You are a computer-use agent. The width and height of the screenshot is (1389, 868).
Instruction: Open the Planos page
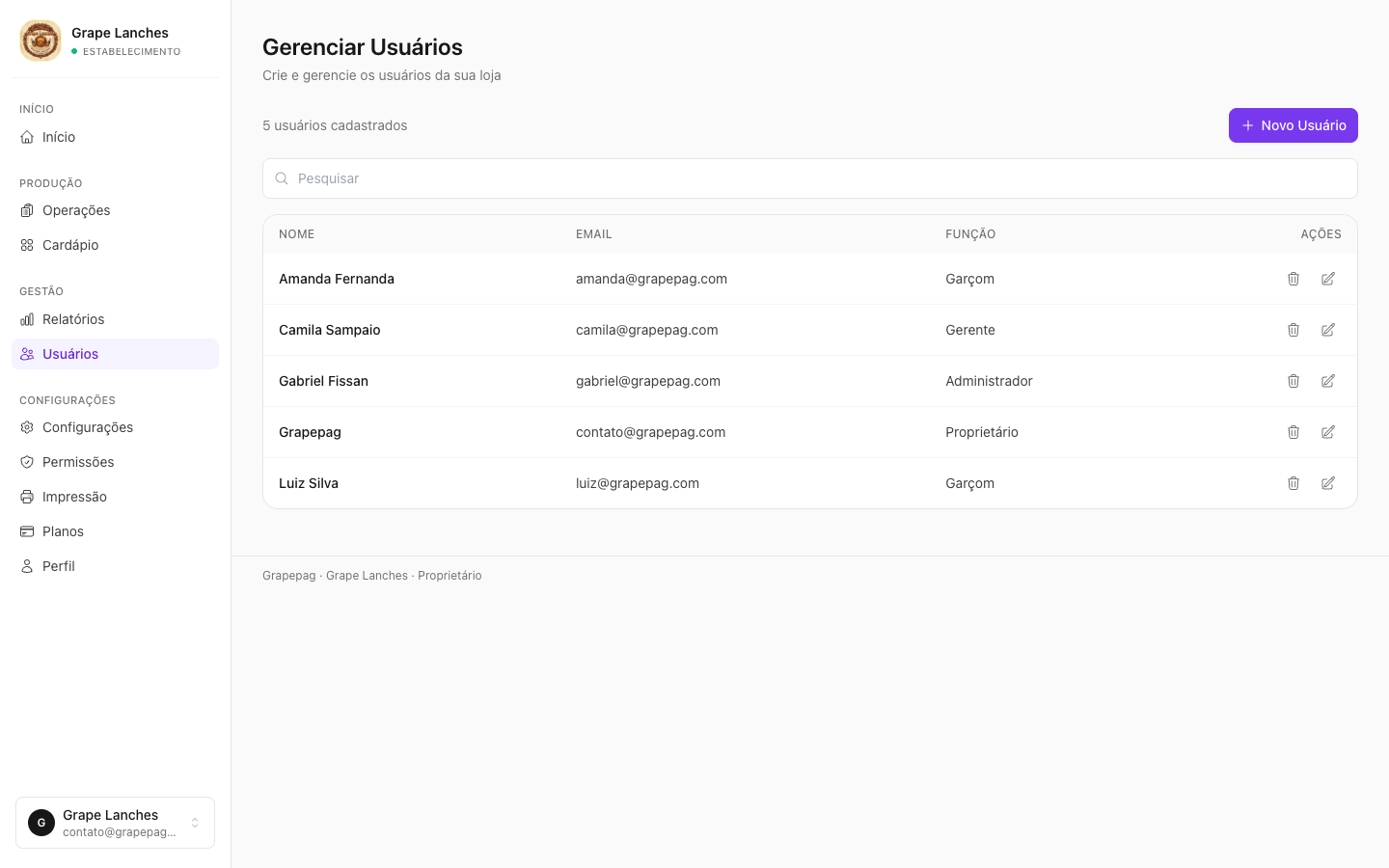click(115, 531)
